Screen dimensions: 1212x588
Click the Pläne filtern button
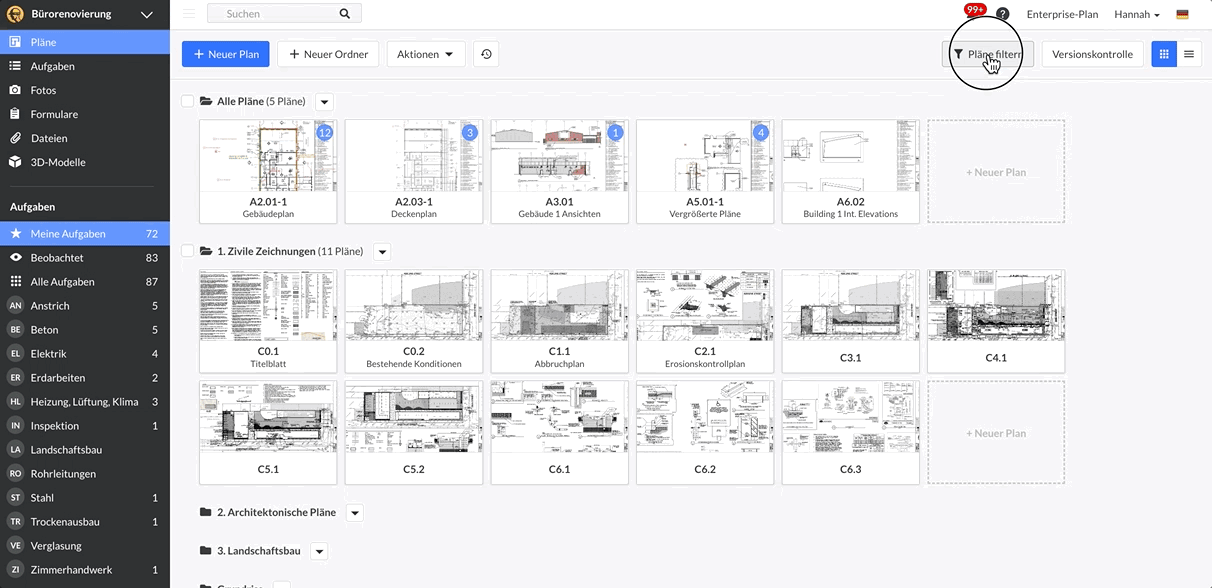point(988,54)
